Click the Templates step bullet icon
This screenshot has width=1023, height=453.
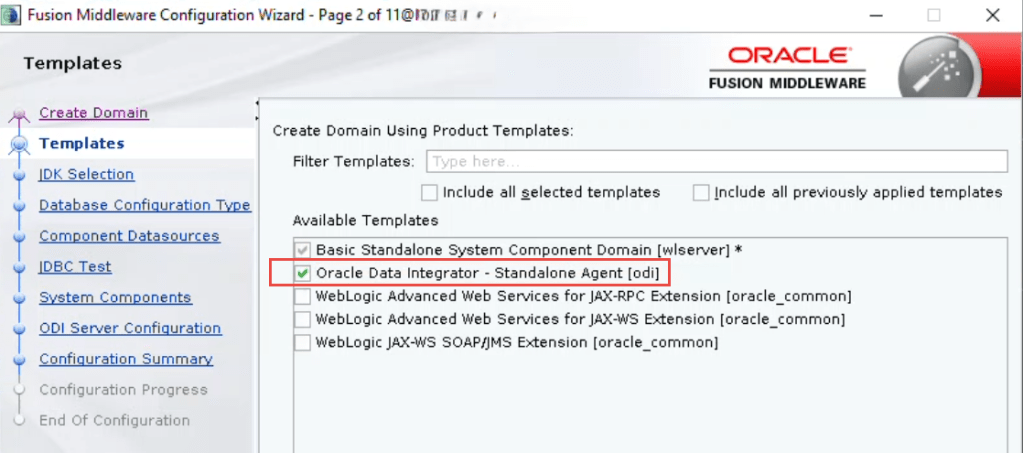click(21, 145)
